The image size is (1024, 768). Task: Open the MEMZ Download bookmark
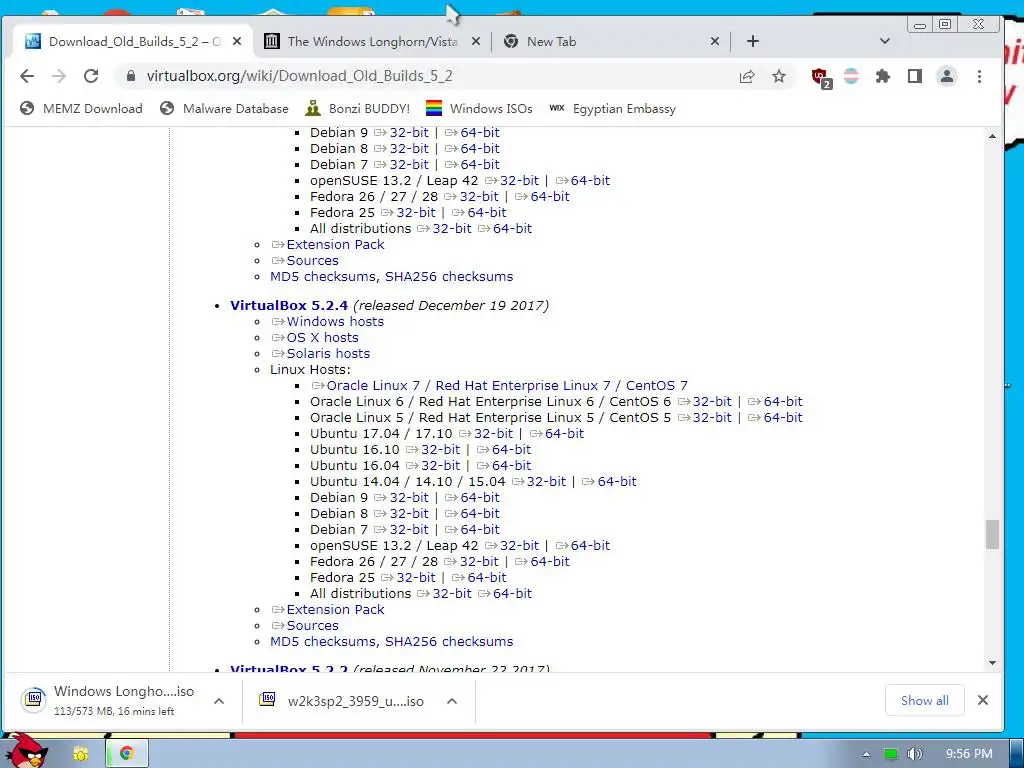pos(81,108)
